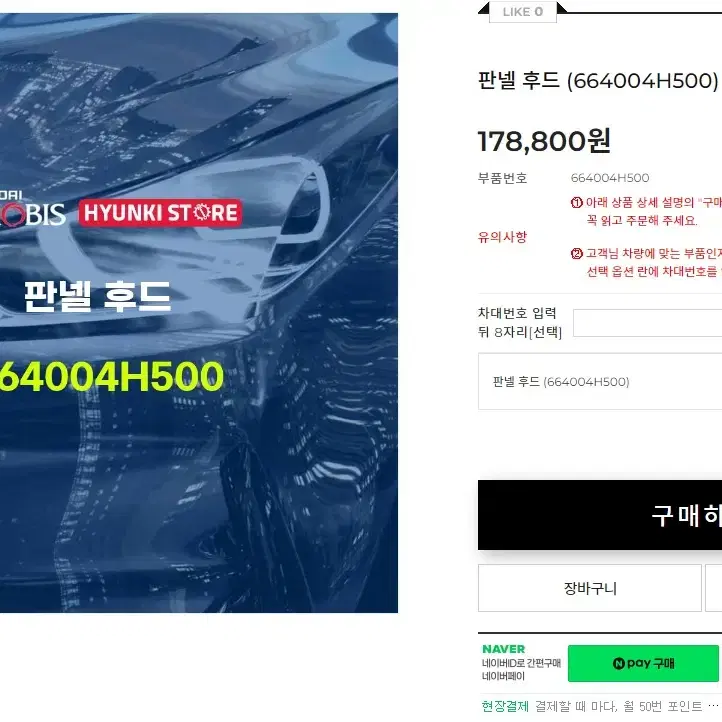
Task: Click the black 구매하기 purchase button
Action: 600,515
